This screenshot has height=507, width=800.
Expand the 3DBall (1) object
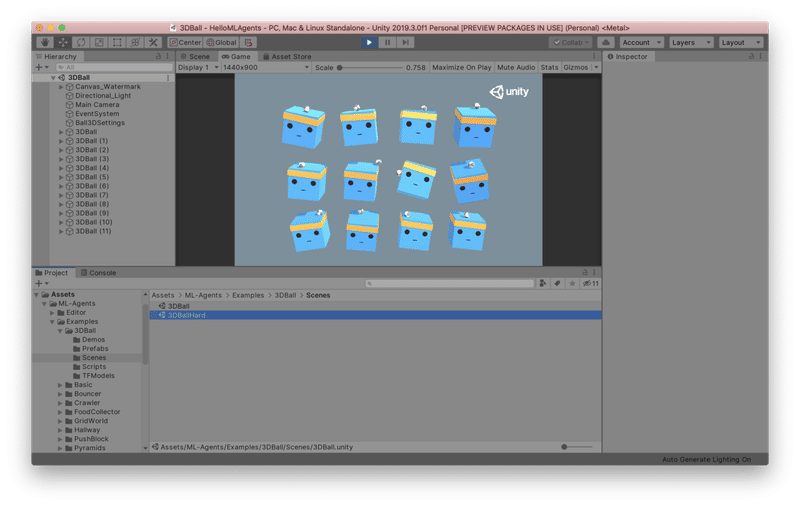[x=61, y=141]
